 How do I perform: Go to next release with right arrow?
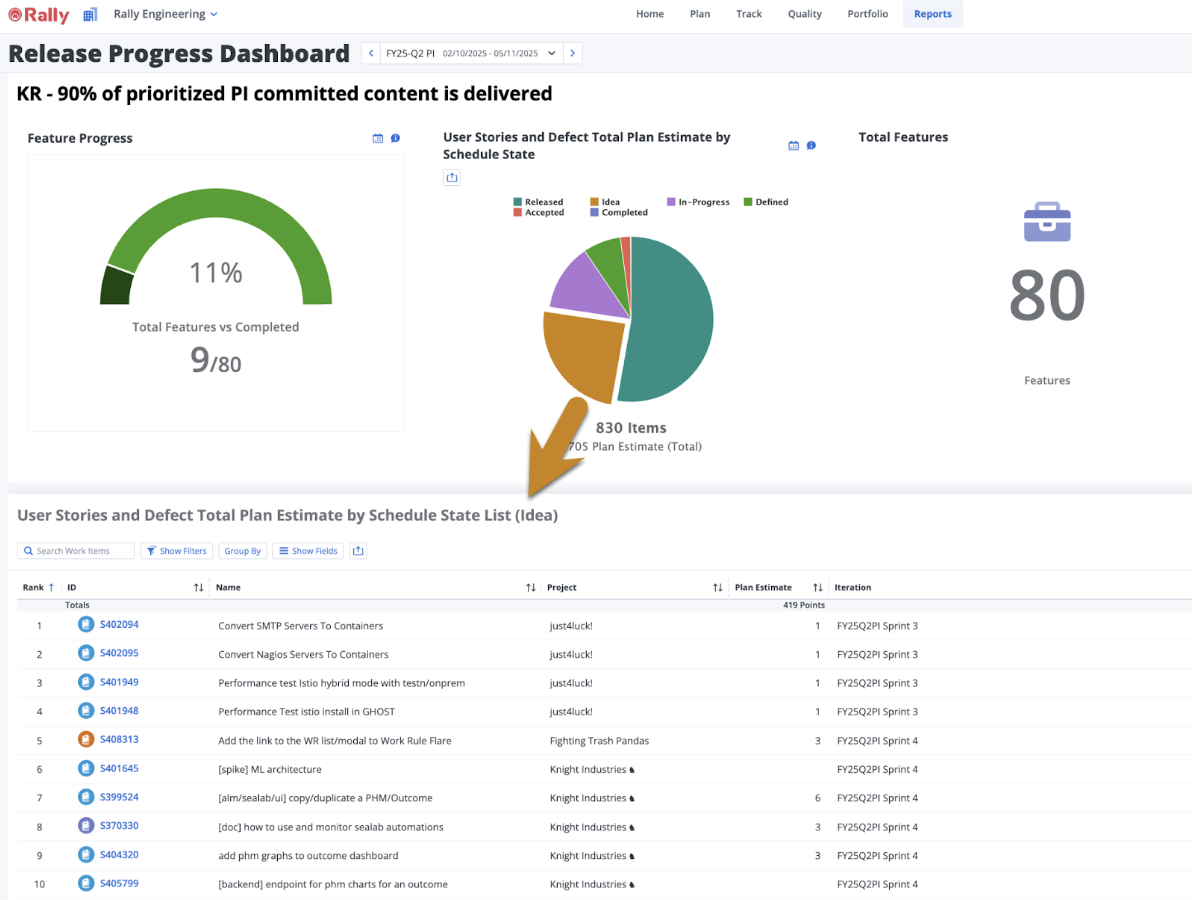pos(572,54)
